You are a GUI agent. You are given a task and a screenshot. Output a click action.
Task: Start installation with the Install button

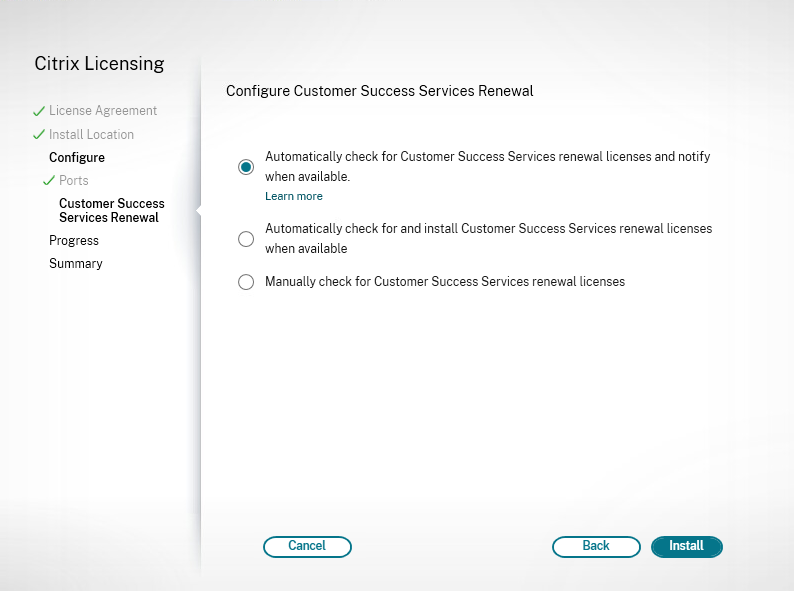[x=686, y=546]
